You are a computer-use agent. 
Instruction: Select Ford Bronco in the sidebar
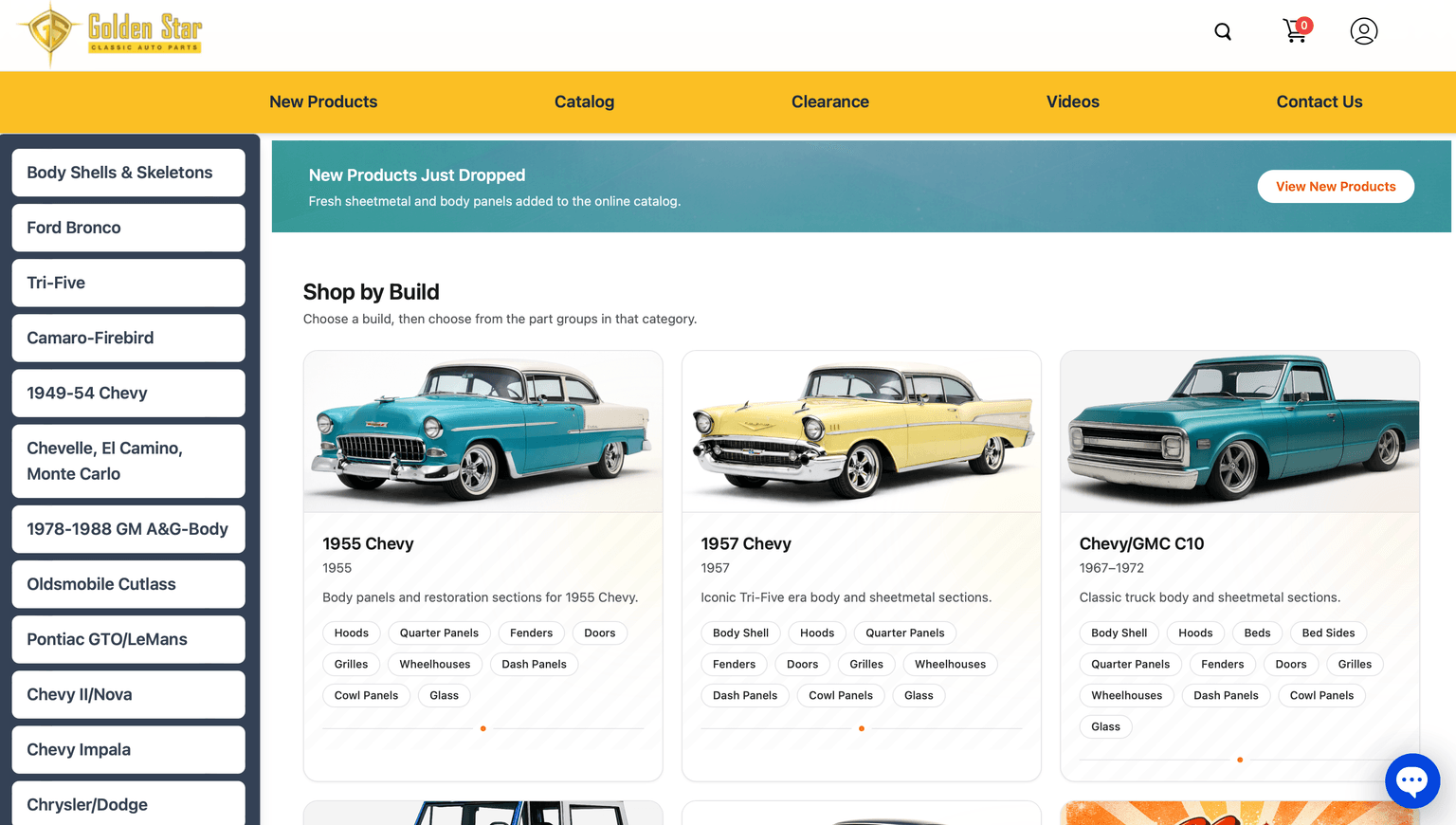(x=128, y=228)
